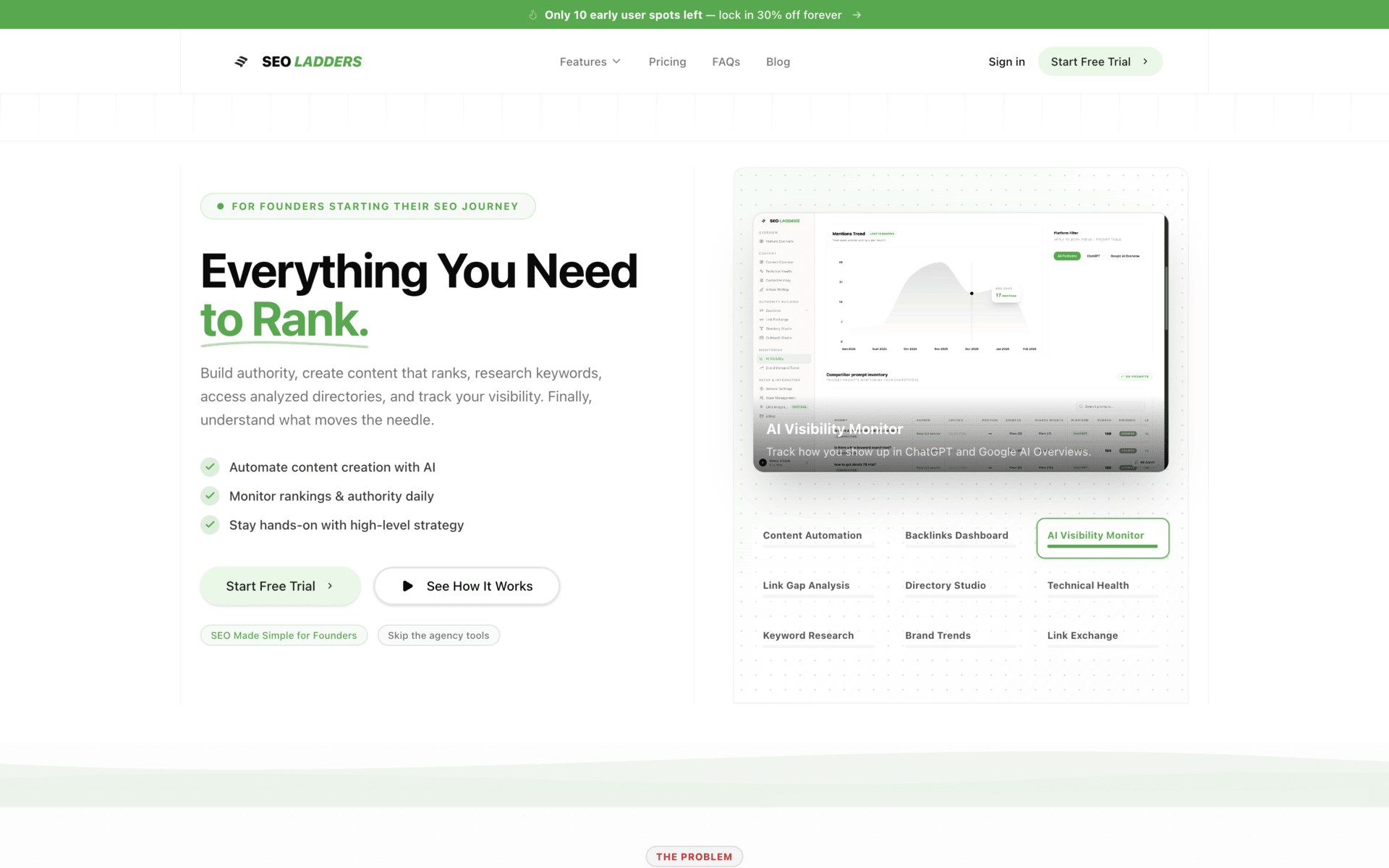Screen dimensions: 1389x868
Task: Click the hand icon in the green banner
Action: (533, 15)
